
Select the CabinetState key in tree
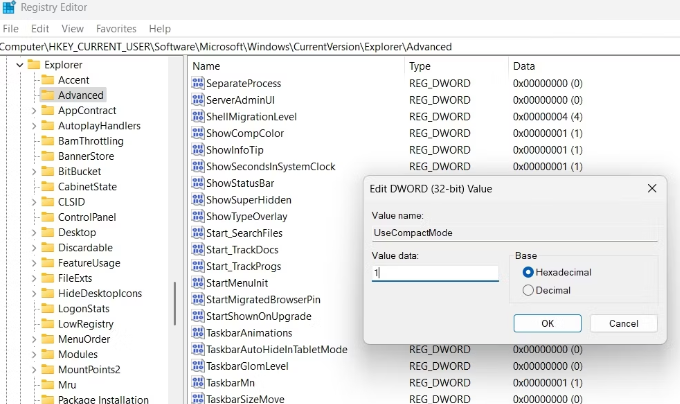pyautogui.click(x=87, y=187)
